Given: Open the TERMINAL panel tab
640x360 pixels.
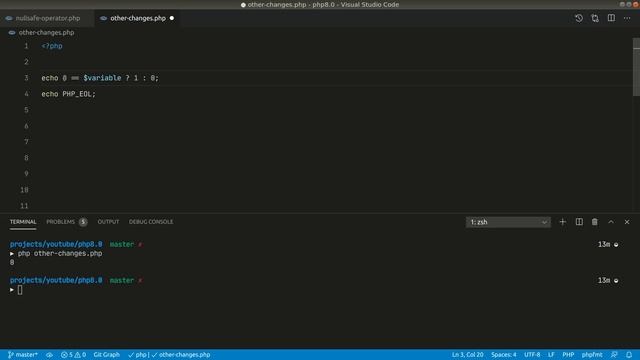Looking at the screenshot, I should [x=23, y=222].
